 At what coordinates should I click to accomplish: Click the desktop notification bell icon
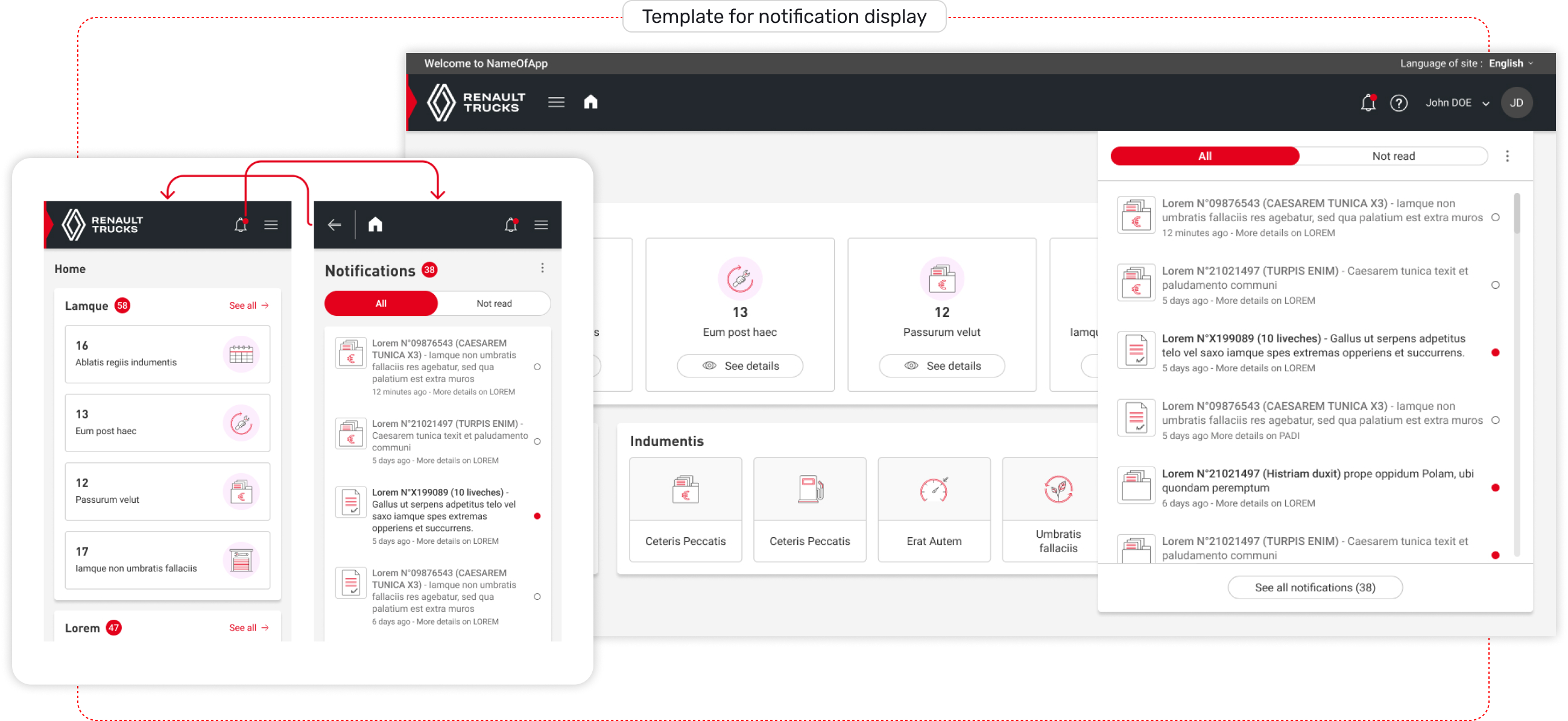click(1367, 103)
